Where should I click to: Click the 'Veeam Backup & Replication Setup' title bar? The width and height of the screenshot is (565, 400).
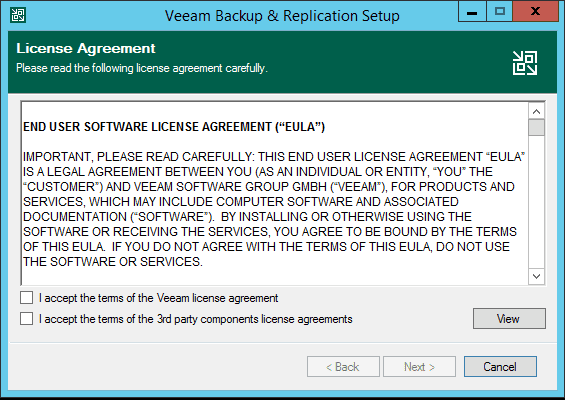(282, 16)
